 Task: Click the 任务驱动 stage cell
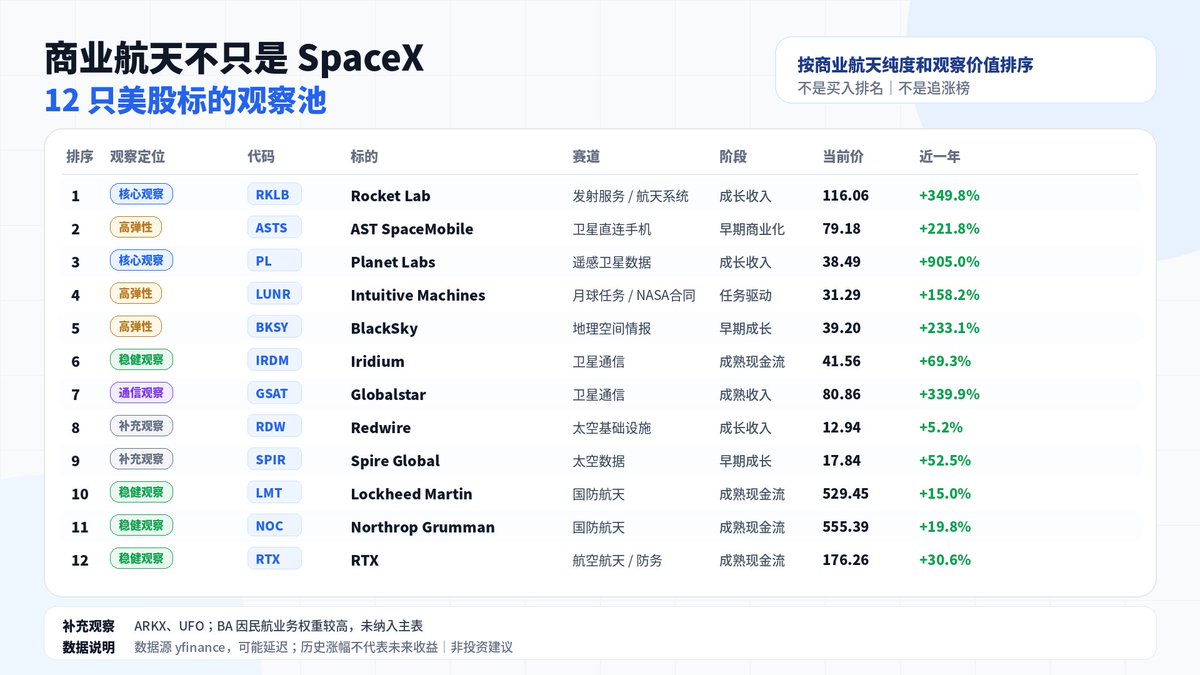[x=745, y=295]
